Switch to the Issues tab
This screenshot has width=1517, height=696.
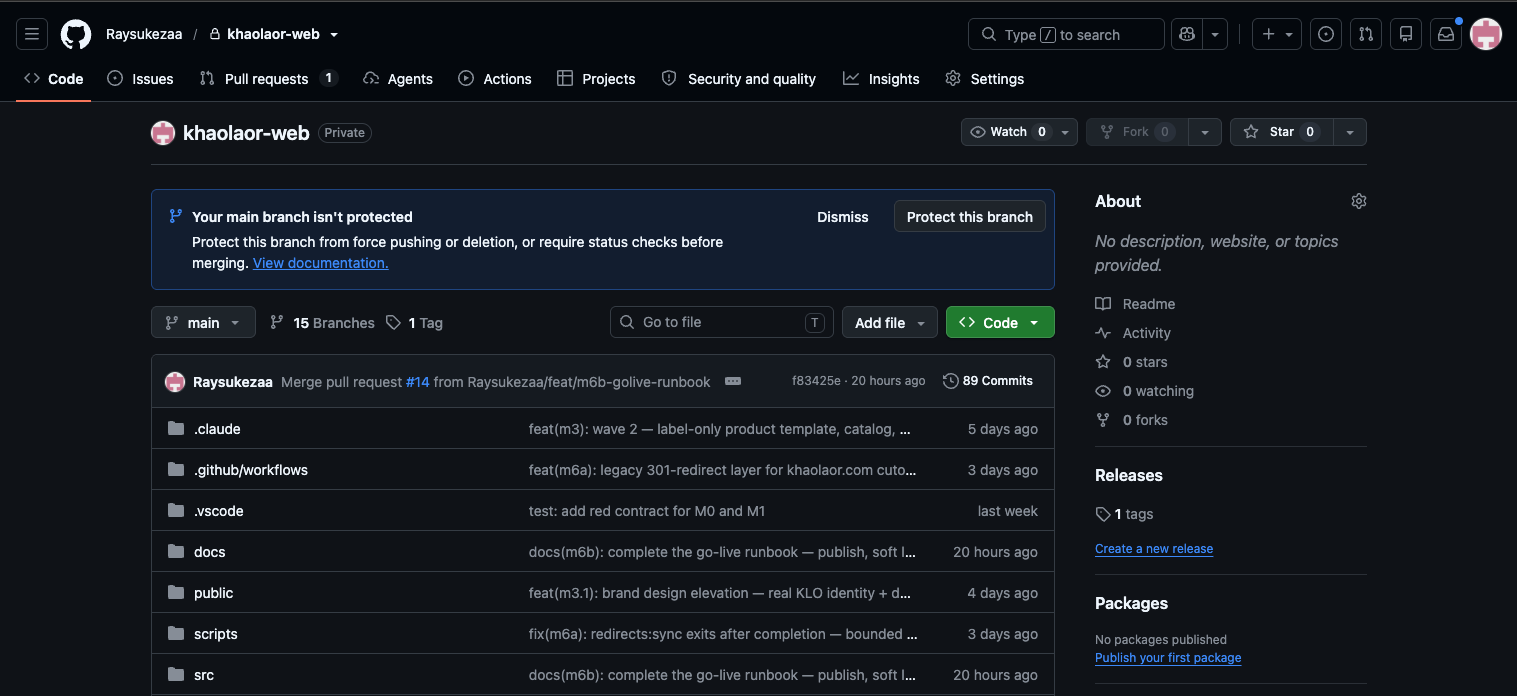tap(140, 79)
